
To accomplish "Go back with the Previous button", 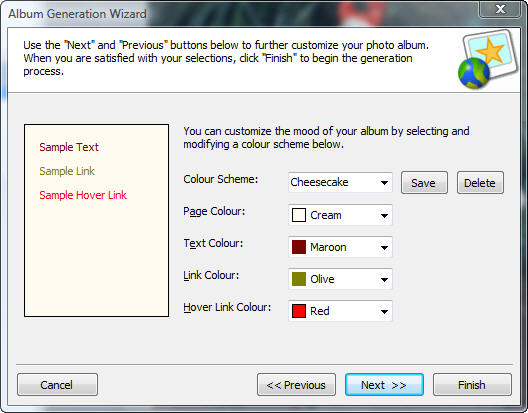I will (296, 384).
